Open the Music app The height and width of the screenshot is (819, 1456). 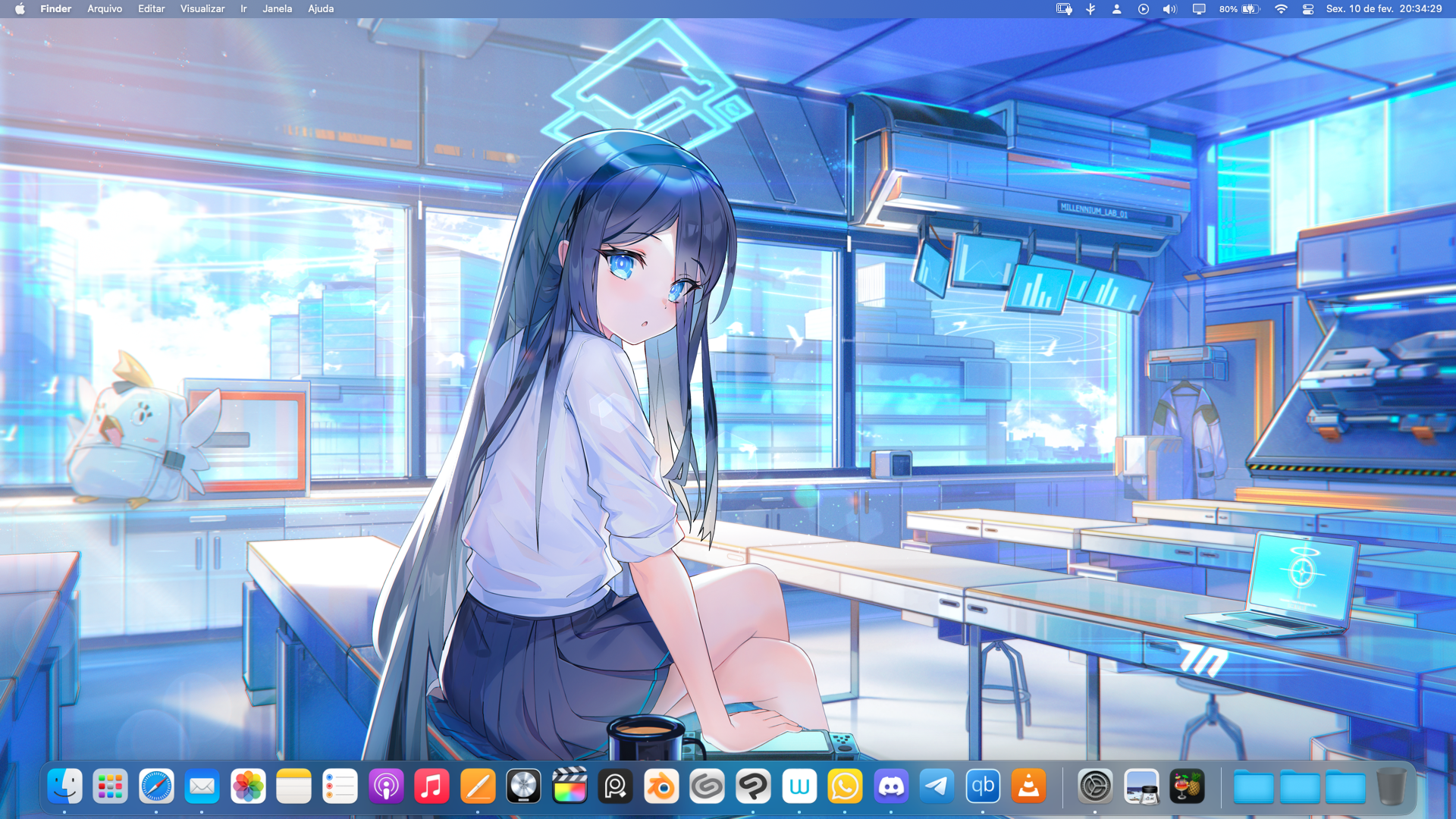point(431,786)
